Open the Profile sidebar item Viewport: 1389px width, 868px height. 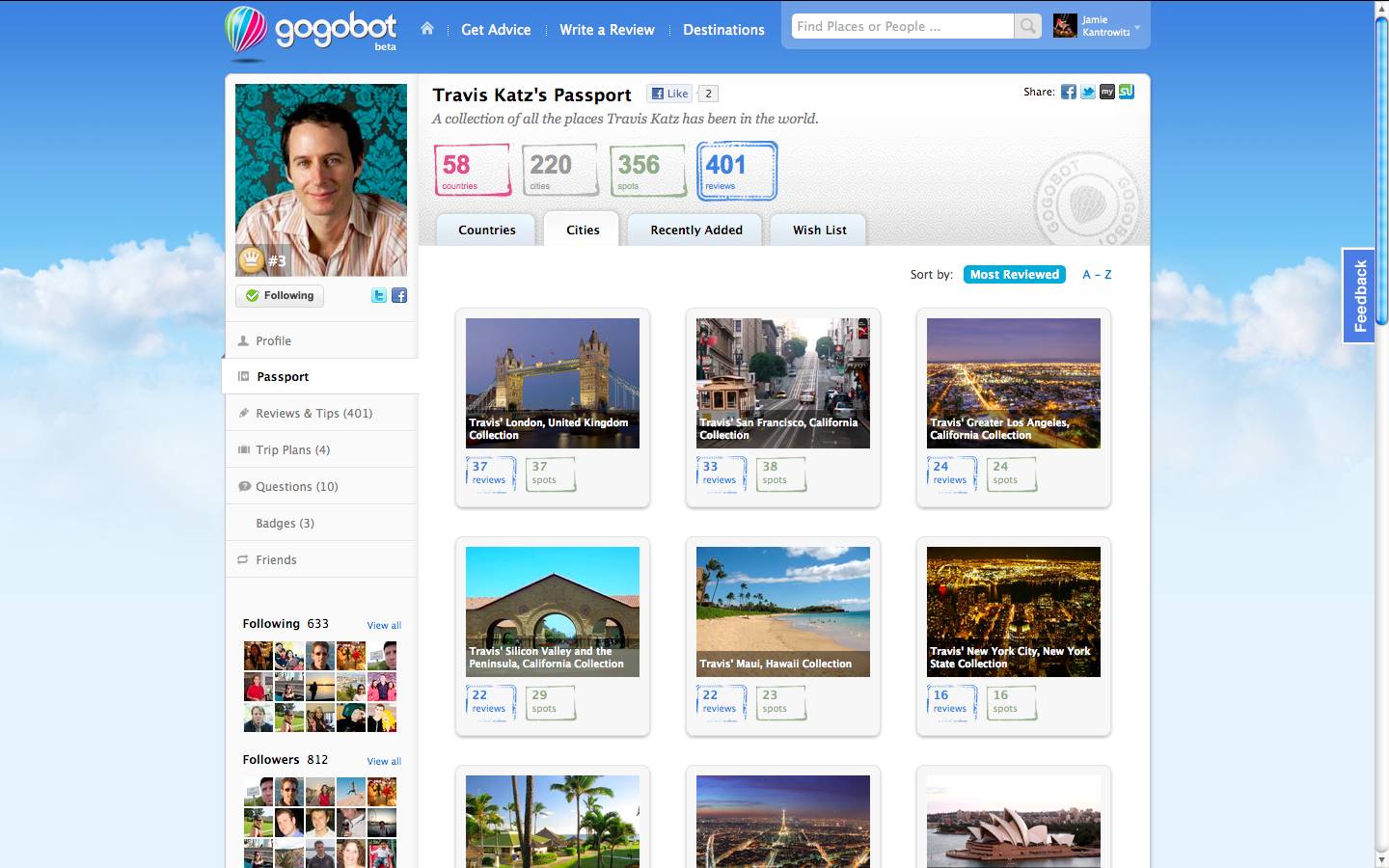[321, 340]
